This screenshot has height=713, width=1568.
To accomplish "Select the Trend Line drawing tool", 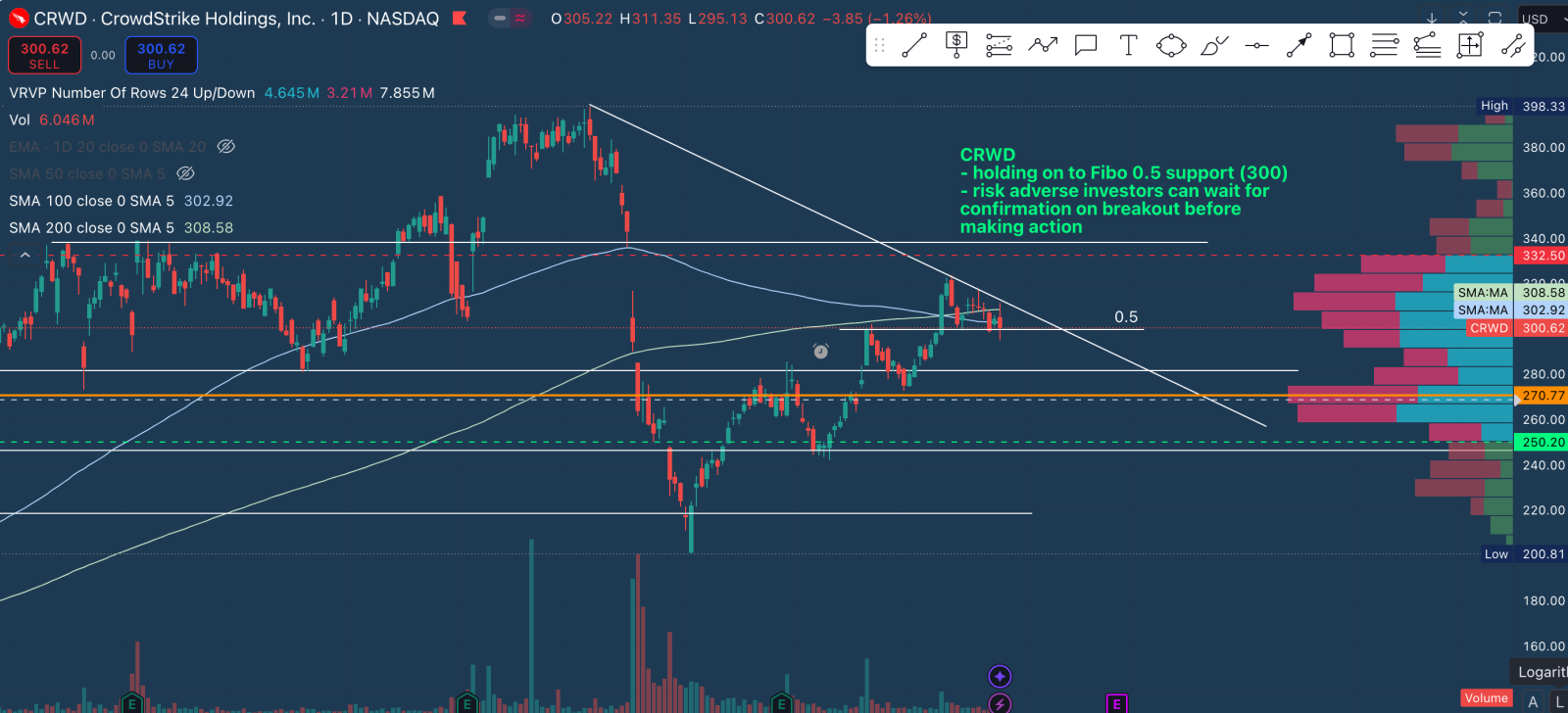I will coord(914,45).
